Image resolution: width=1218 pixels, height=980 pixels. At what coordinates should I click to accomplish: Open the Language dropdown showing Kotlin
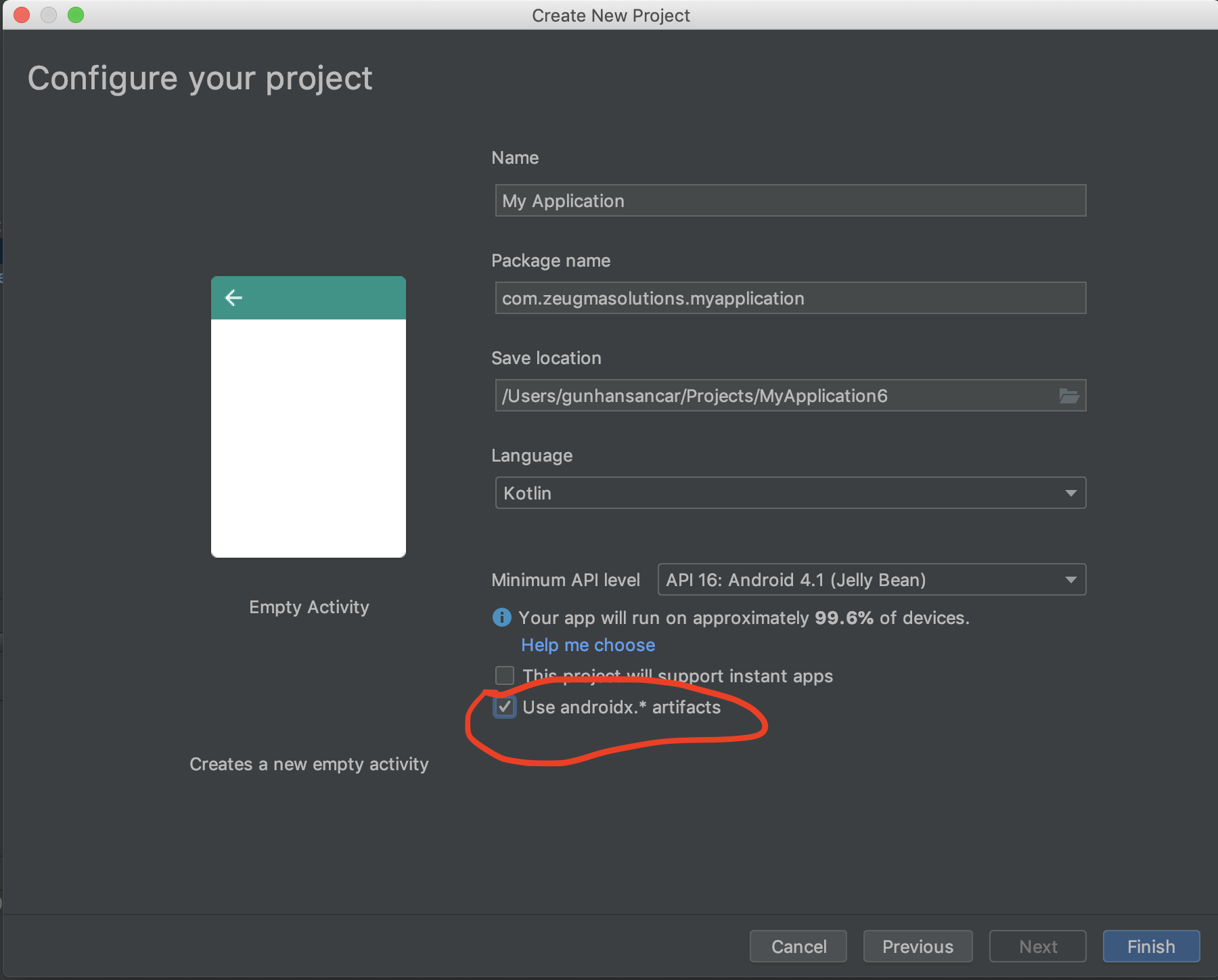pyautogui.click(x=789, y=493)
